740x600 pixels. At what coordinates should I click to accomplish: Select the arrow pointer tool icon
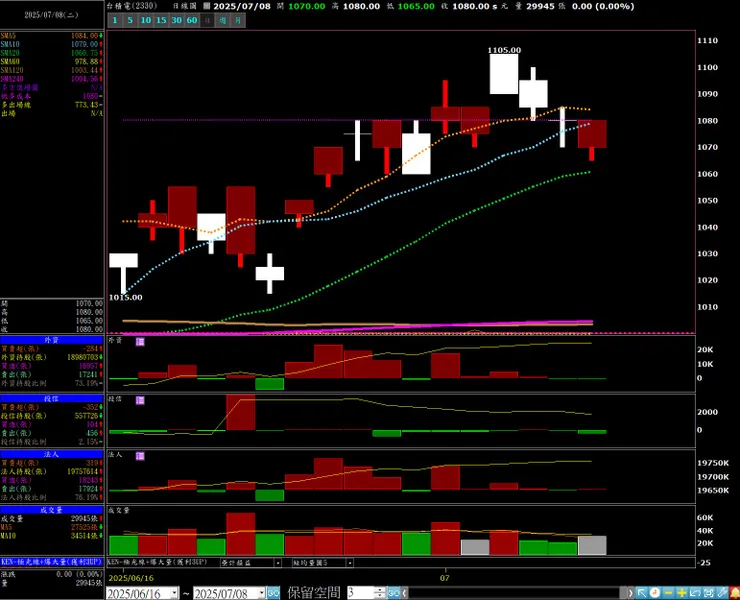pos(641,593)
